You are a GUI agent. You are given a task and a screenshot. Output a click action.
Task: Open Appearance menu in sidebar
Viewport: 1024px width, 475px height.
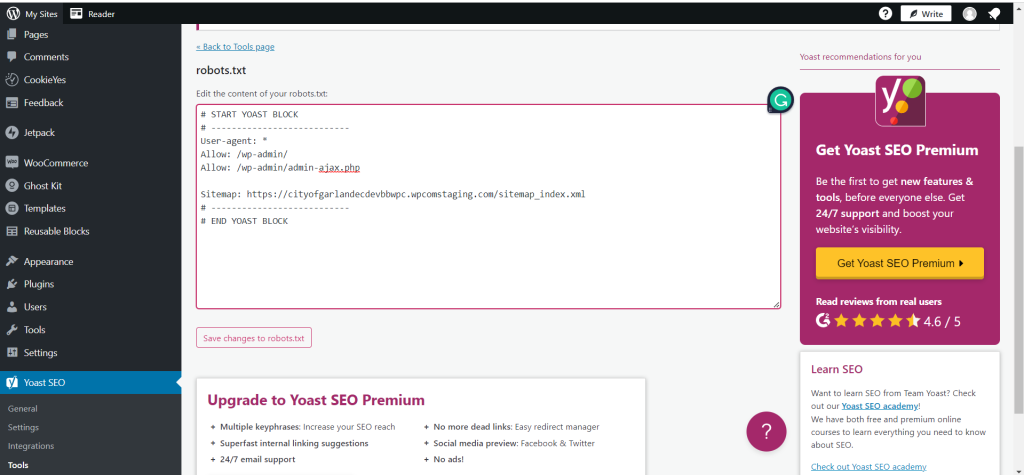[48, 262]
